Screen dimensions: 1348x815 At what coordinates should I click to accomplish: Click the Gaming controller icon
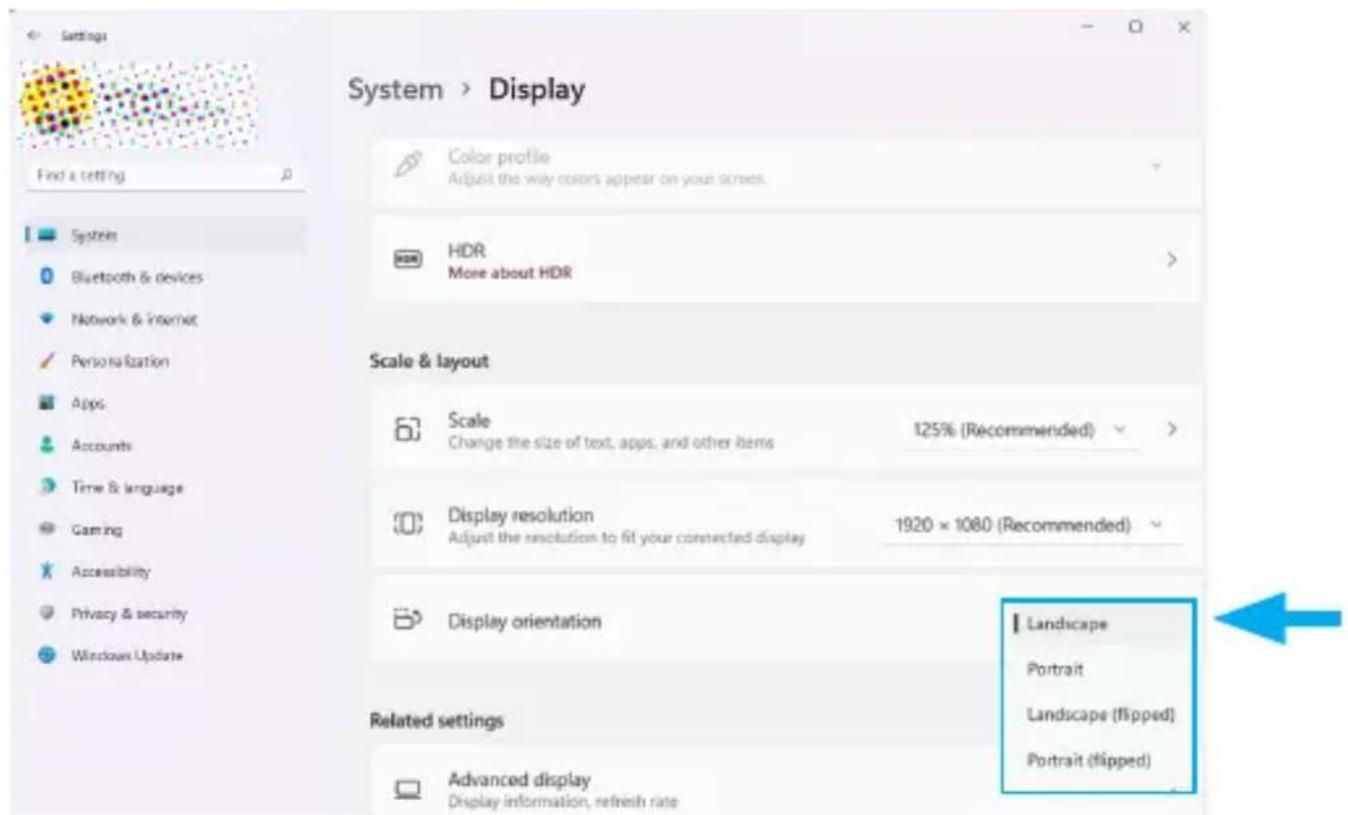(x=46, y=529)
